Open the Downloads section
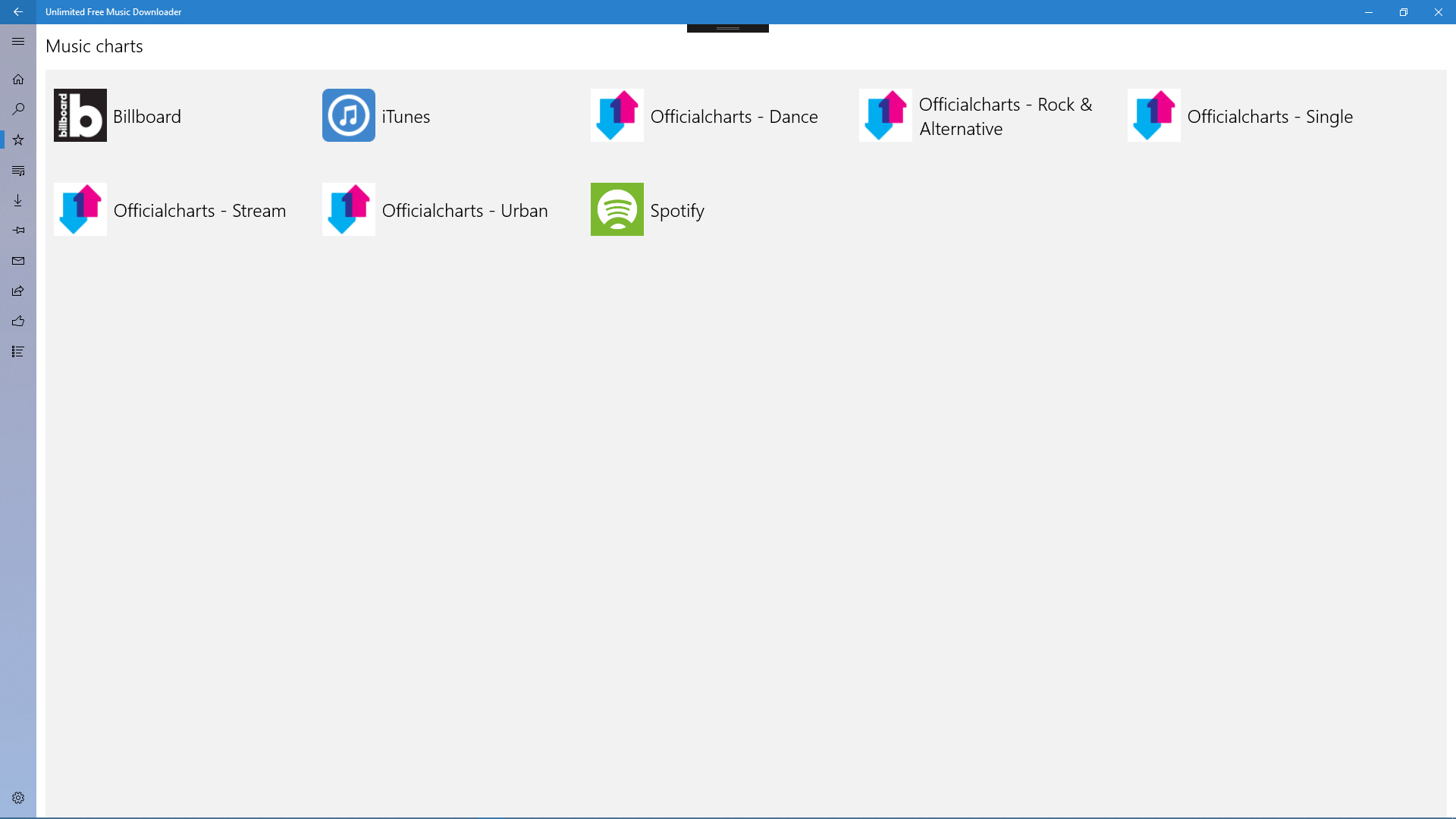This screenshot has width=1456, height=819. tap(18, 200)
